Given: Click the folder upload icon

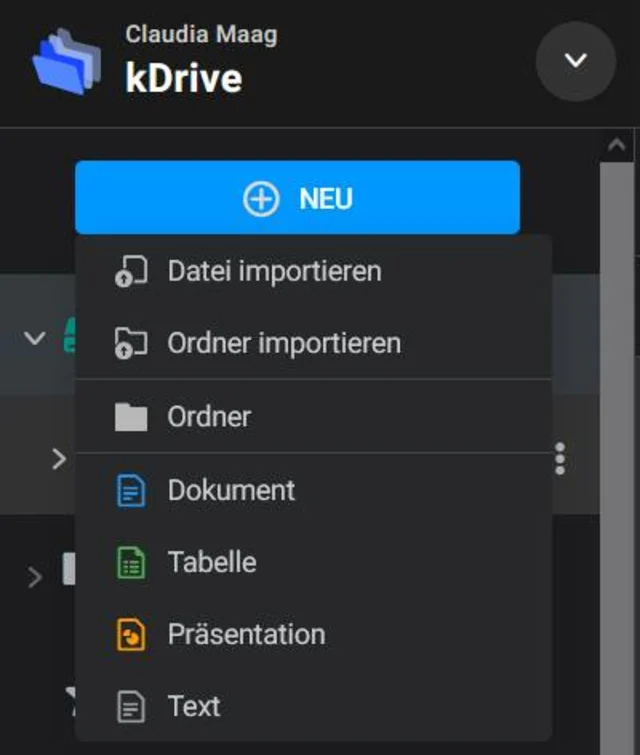Looking at the screenshot, I should [131, 343].
